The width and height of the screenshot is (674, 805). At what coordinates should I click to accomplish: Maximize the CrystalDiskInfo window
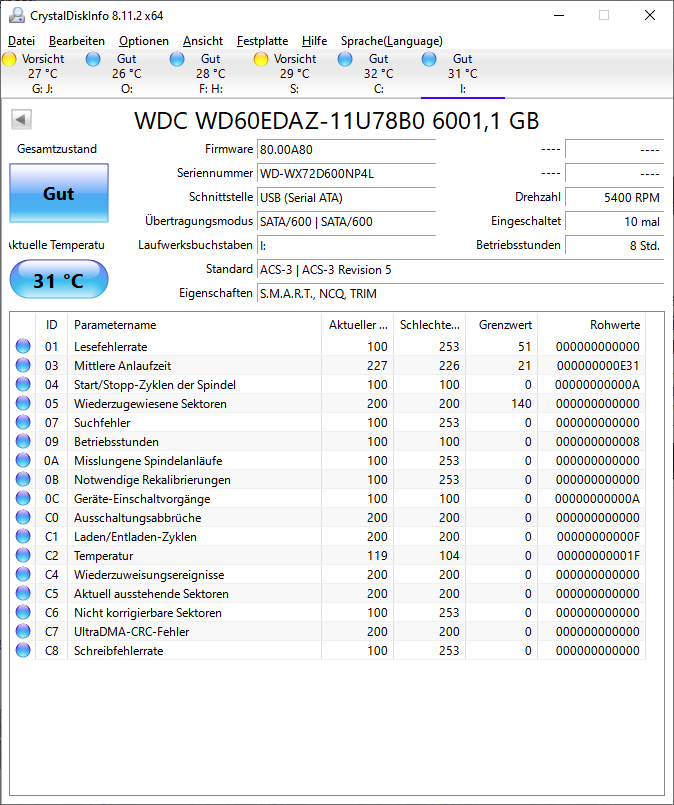[604, 15]
